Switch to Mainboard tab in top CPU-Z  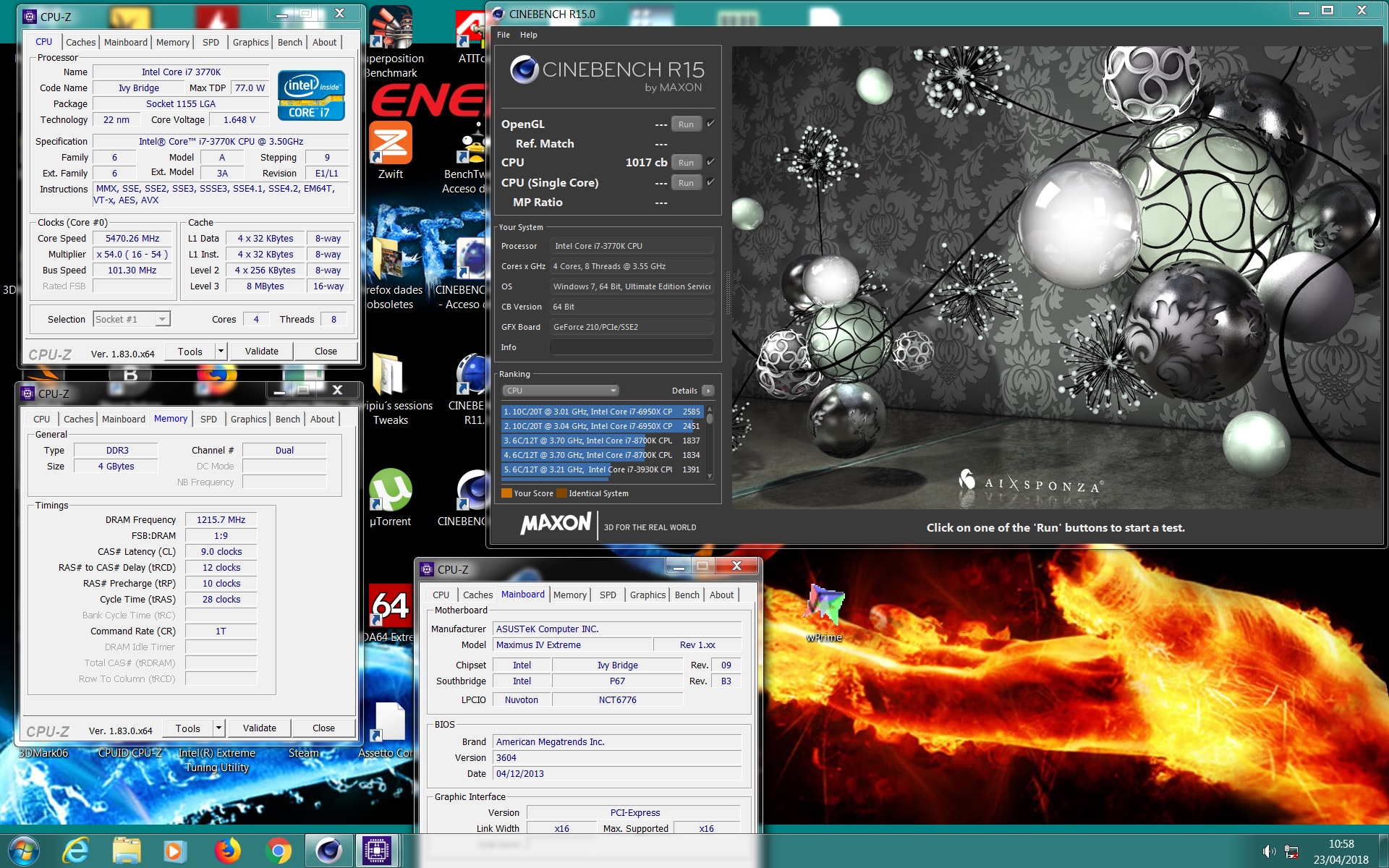[126, 42]
